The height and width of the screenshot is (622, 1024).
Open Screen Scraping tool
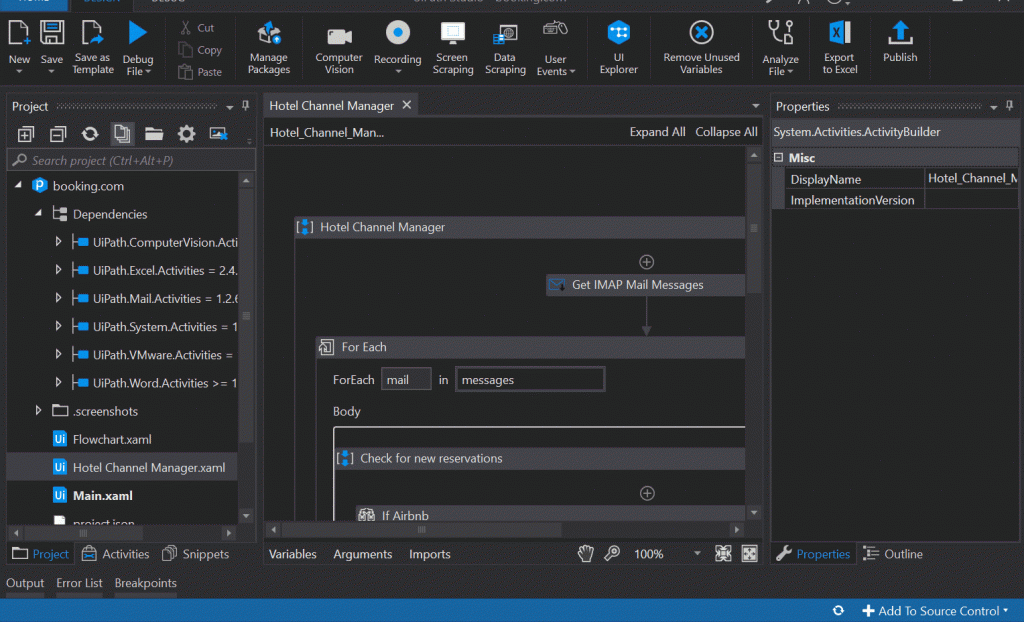[453, 48]
